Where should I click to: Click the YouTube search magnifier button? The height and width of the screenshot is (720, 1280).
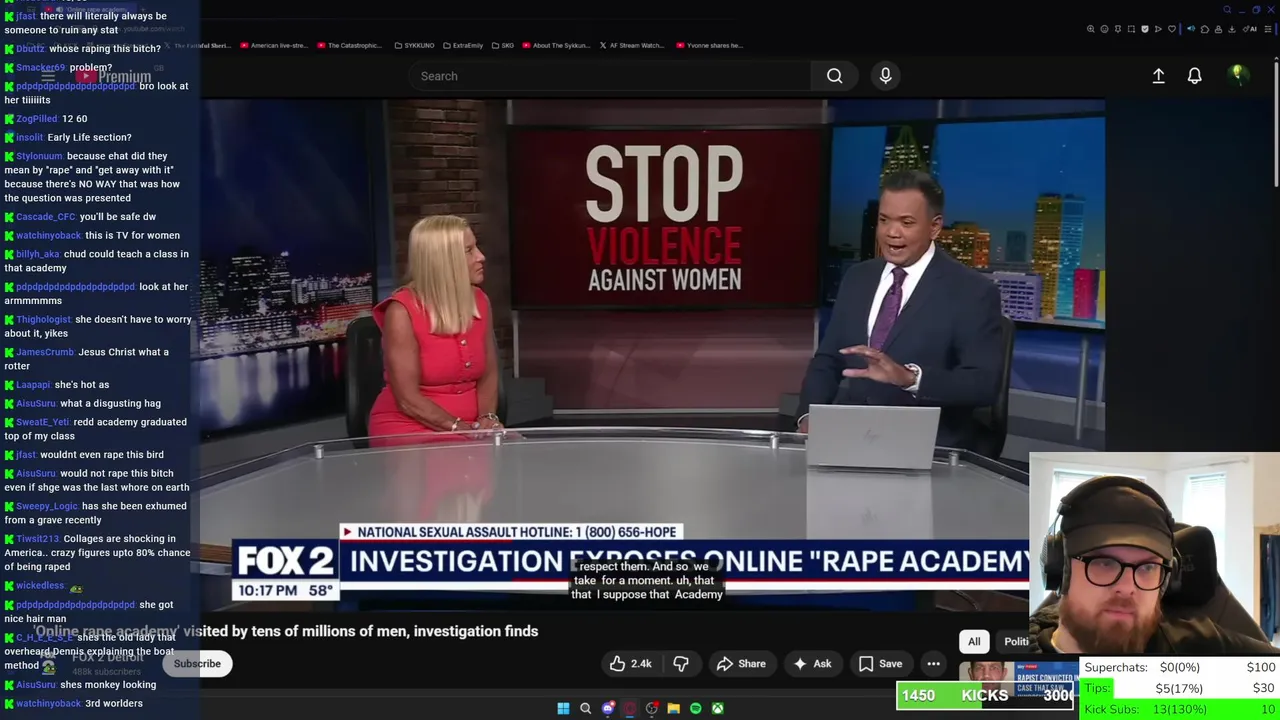tap(834, 76)
